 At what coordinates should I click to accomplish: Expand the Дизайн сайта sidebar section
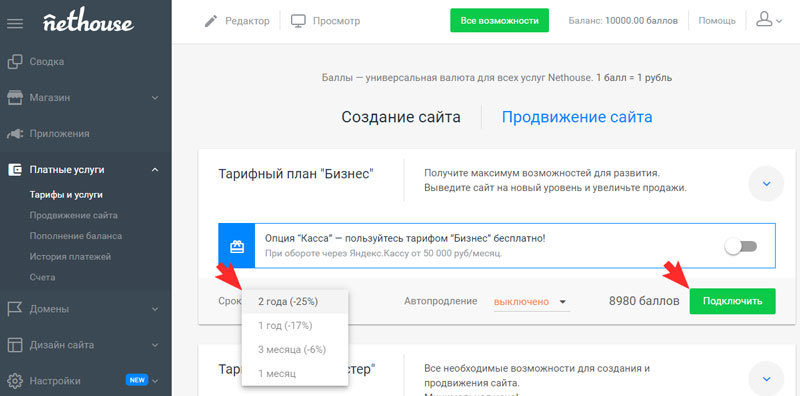(156, 345)
